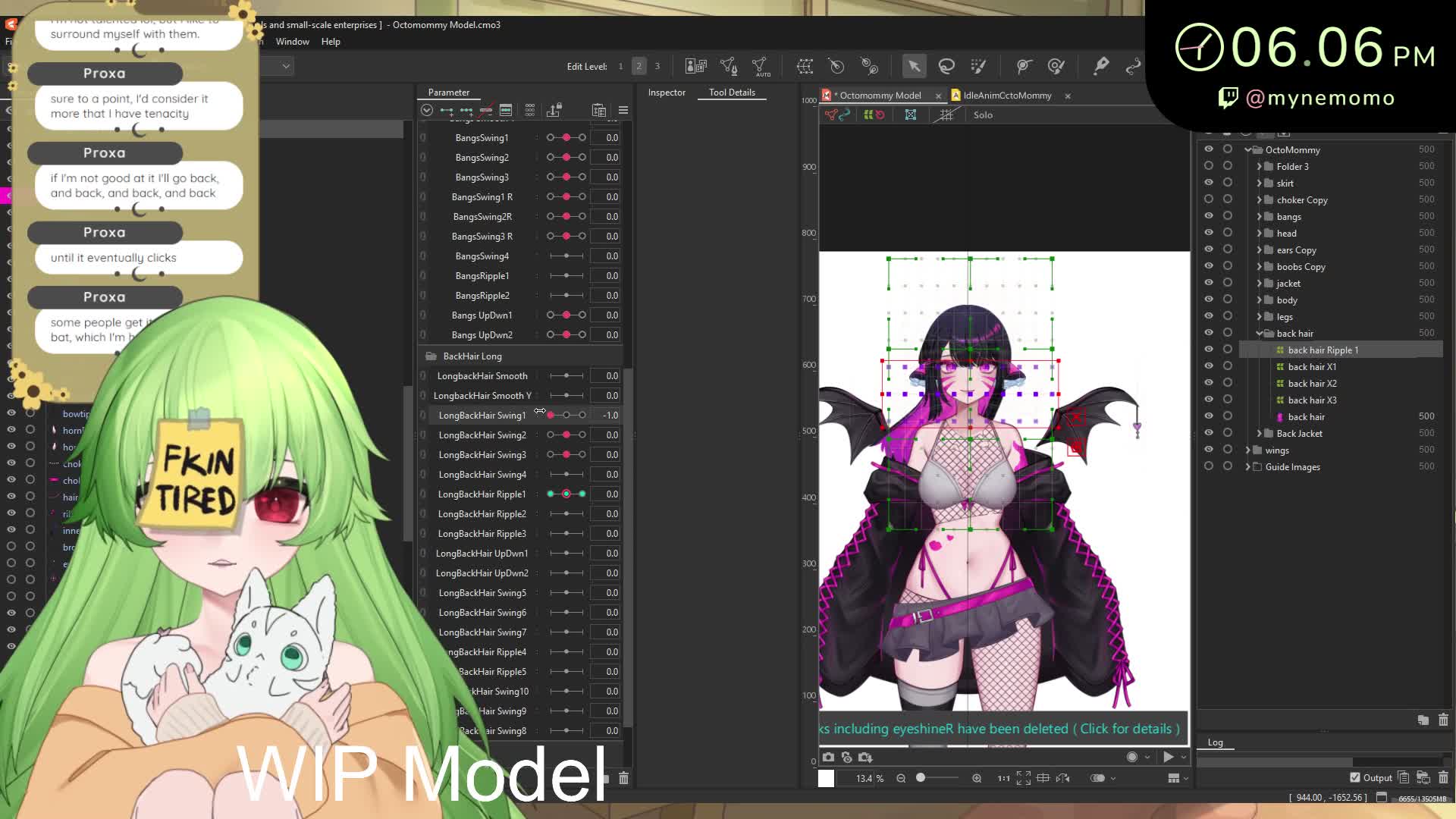This screenshot has width=1456, height=819.
Task: Hide back hair Ripple 1 deformer
Action: [x=1209, y=350]
